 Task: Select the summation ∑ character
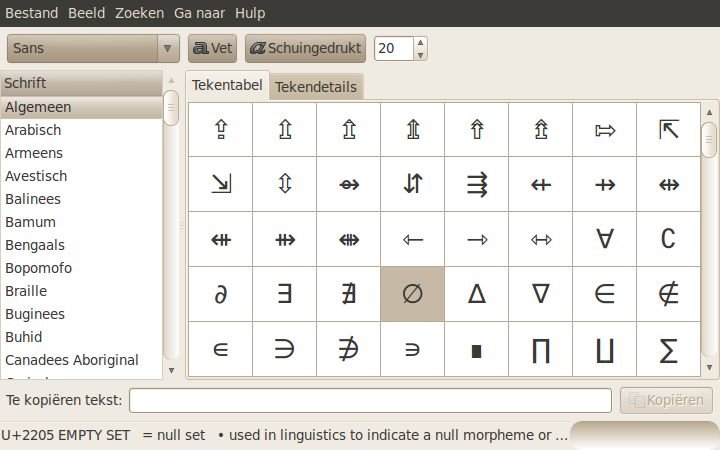tap(669, 349)
